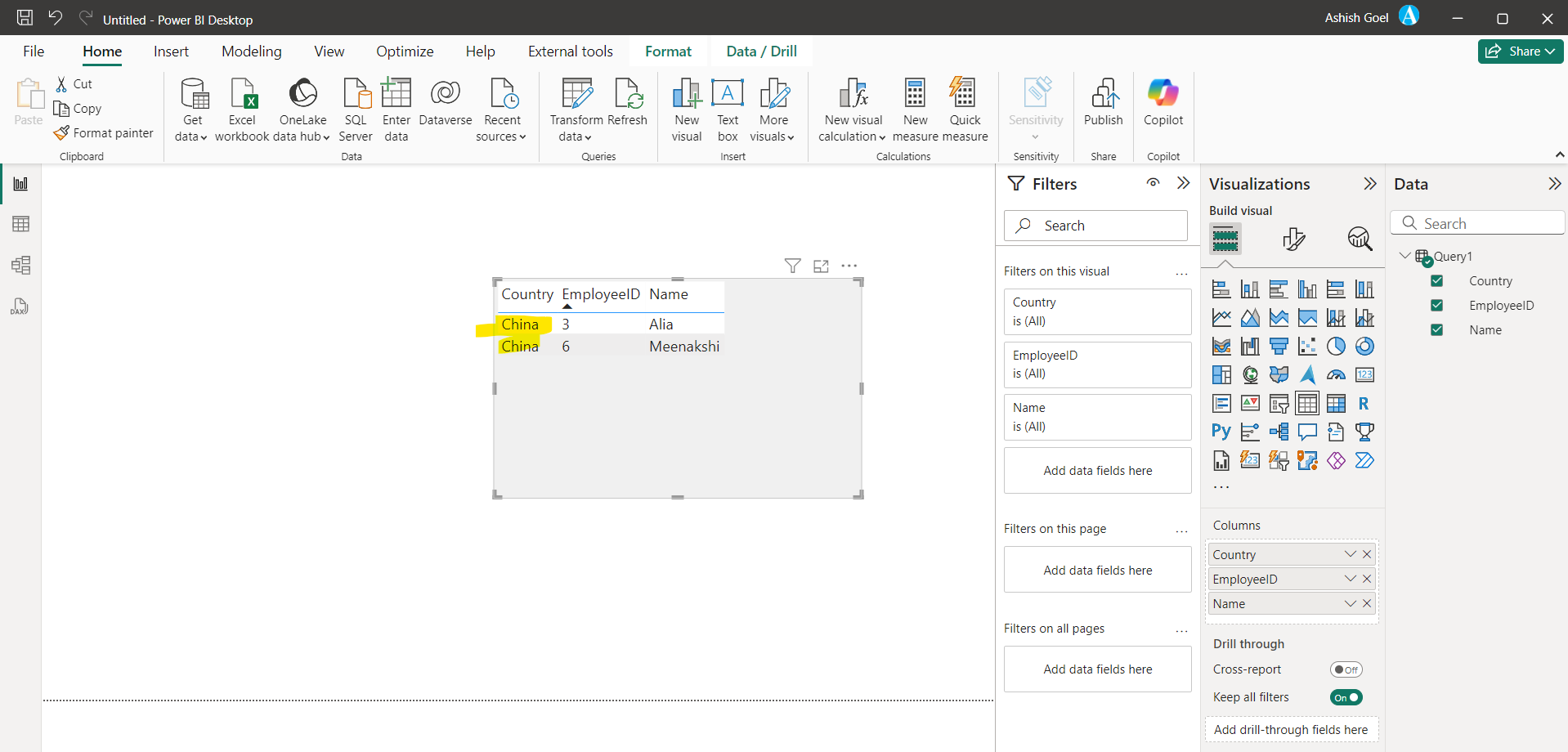Click the filter icon above the table visual
The height and width of the screenshot is (752, 1568).
pyautogui.click(x=792, y=265)
